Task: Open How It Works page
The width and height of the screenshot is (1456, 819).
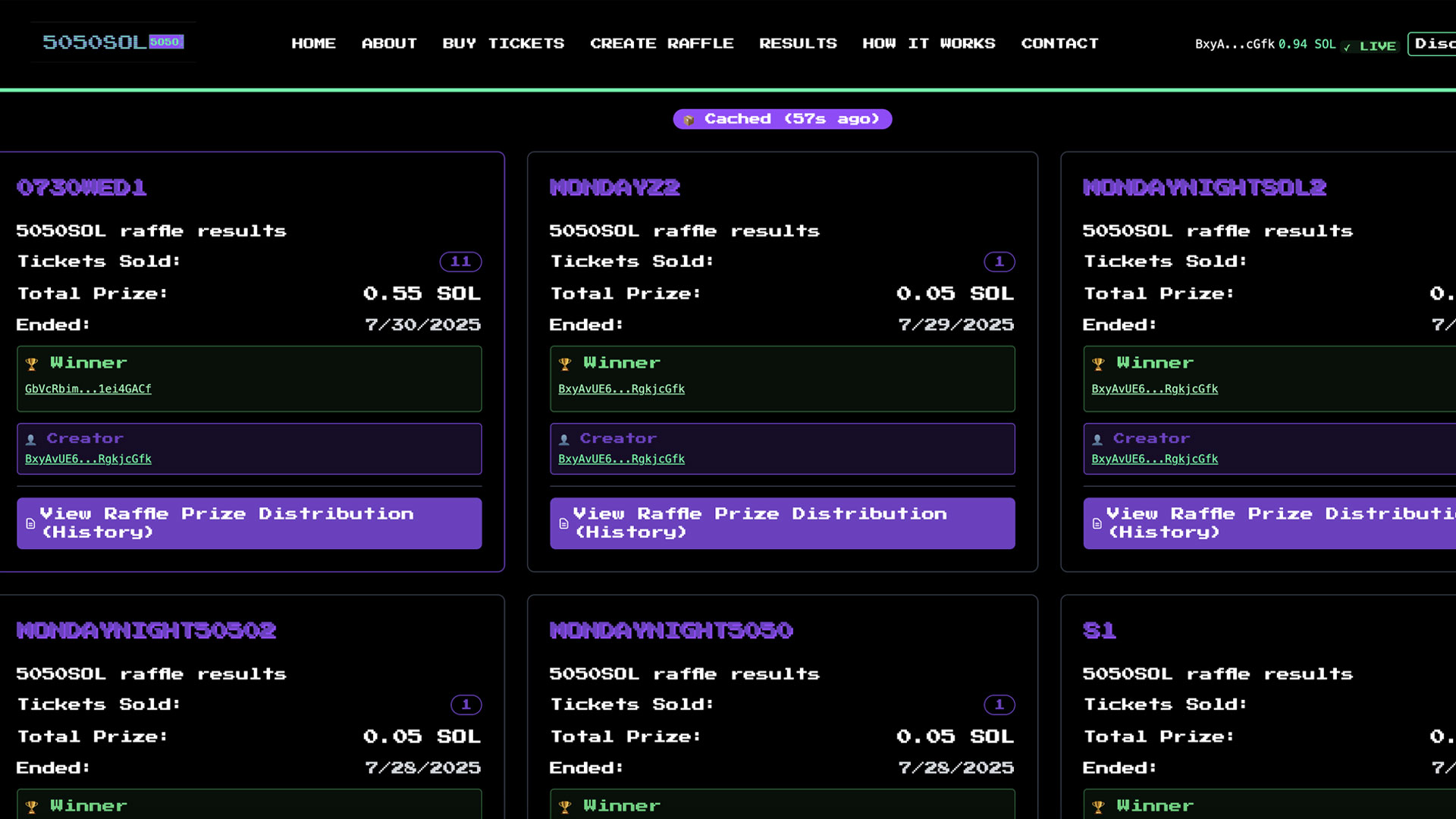Action: [x=929, y=43]
